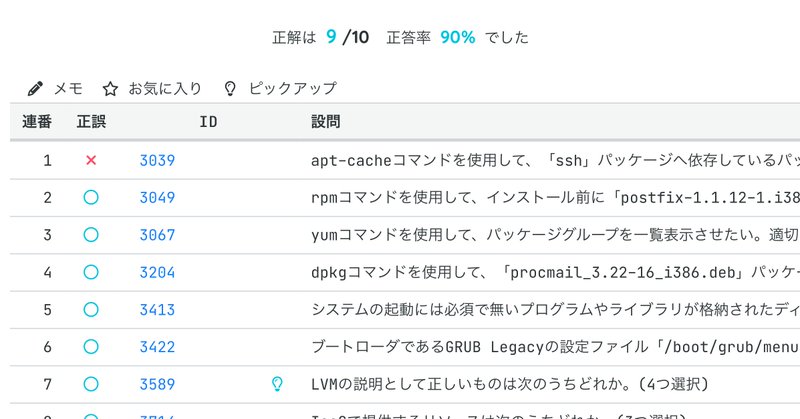The width and height of the screenshot is (800, 419).
Task: Click the pencil memo icon
Action: (x=36, y=88)
